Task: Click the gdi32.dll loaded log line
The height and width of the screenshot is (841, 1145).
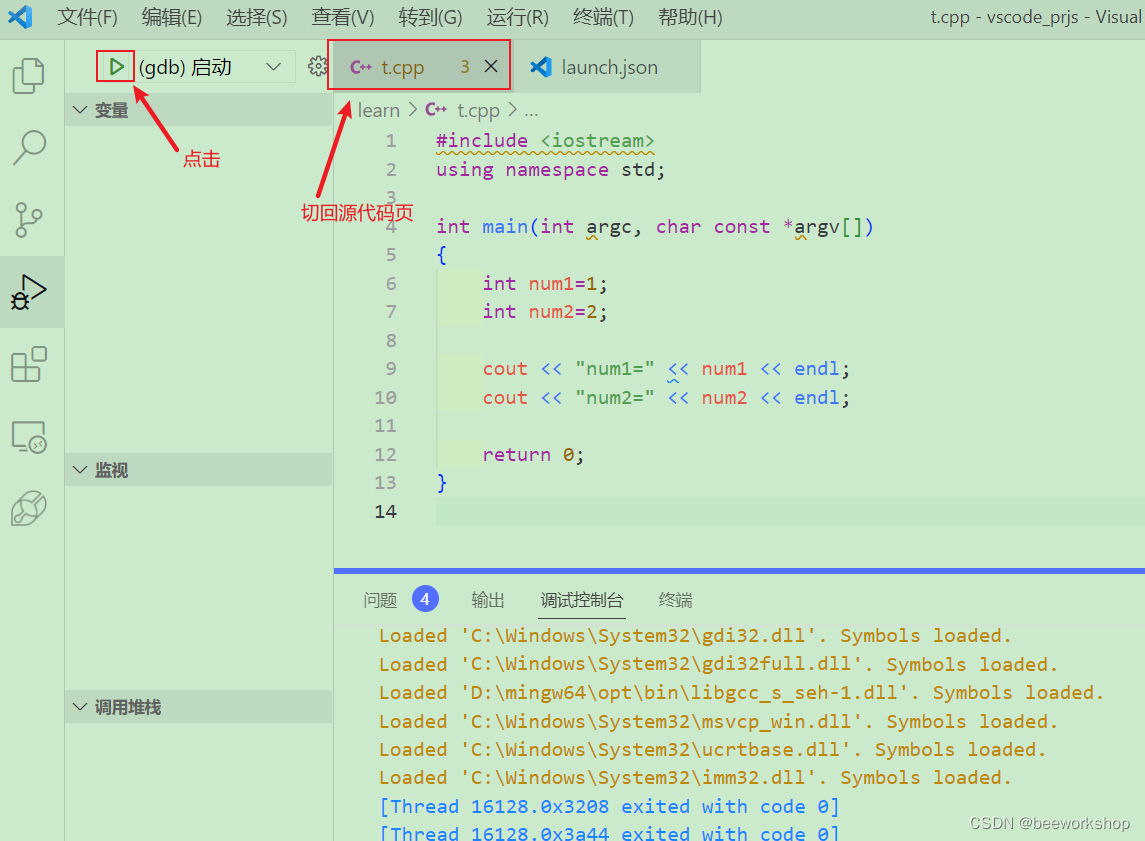Action: (x=695, y=635)
